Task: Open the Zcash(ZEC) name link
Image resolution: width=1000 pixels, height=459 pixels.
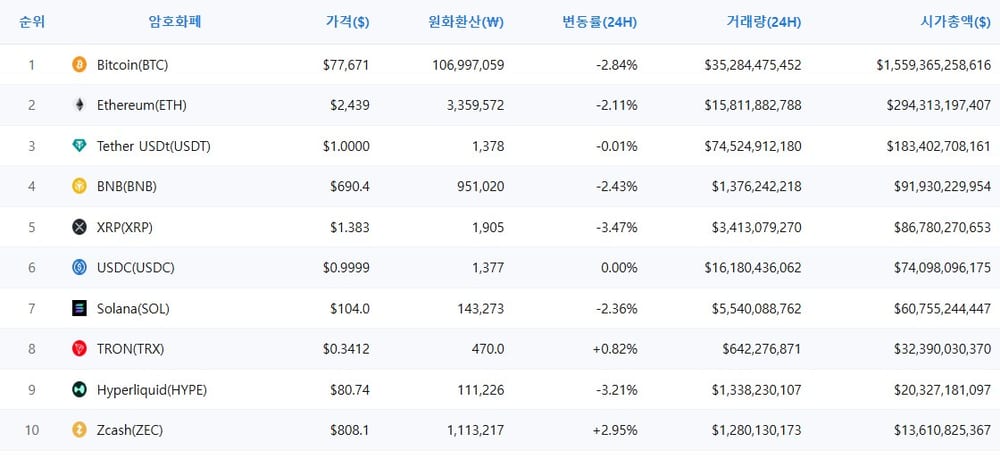Action: pos(130,430)
